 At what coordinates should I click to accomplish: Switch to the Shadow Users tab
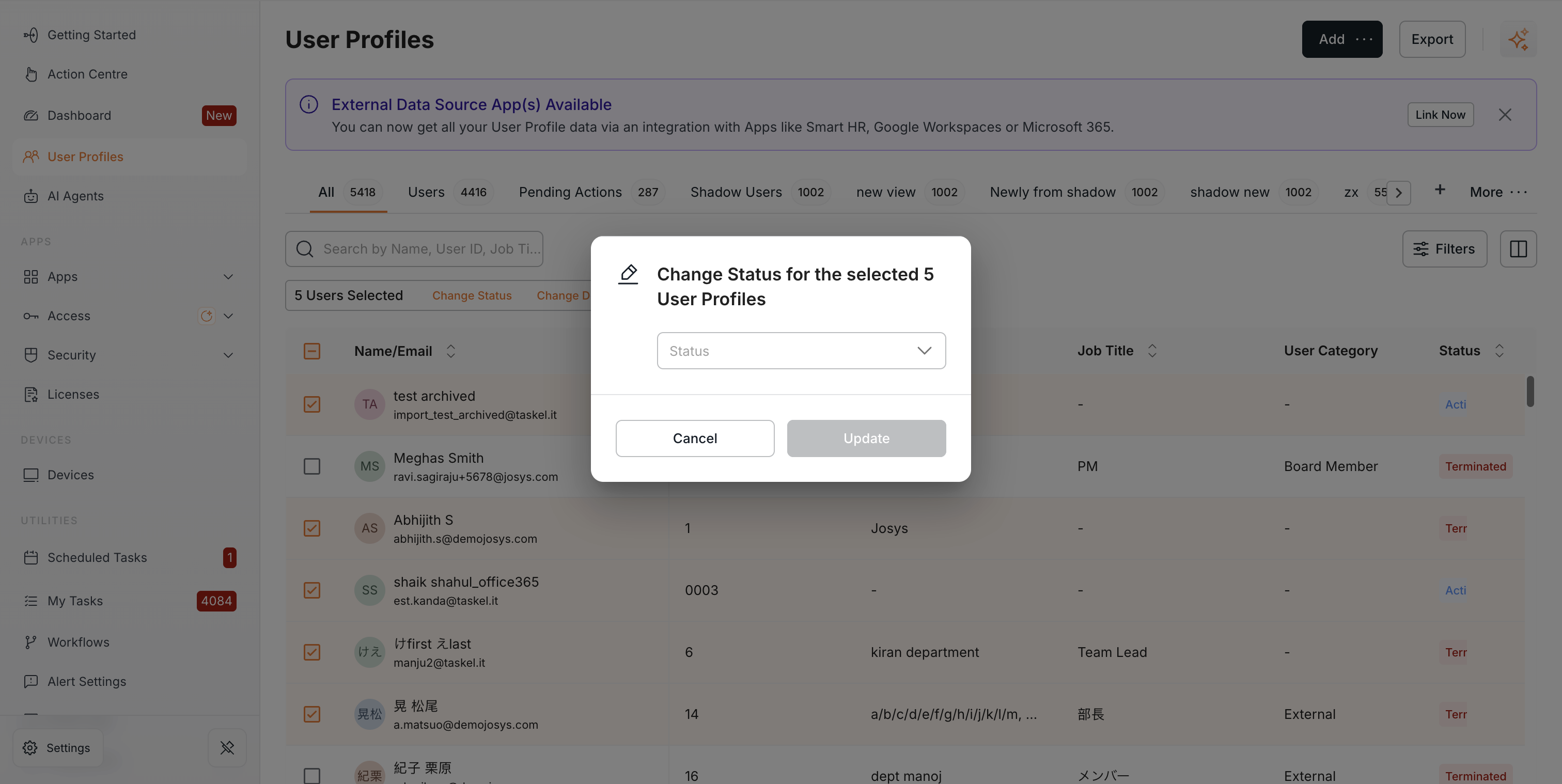pyautogui.click(x=760, y=192)
